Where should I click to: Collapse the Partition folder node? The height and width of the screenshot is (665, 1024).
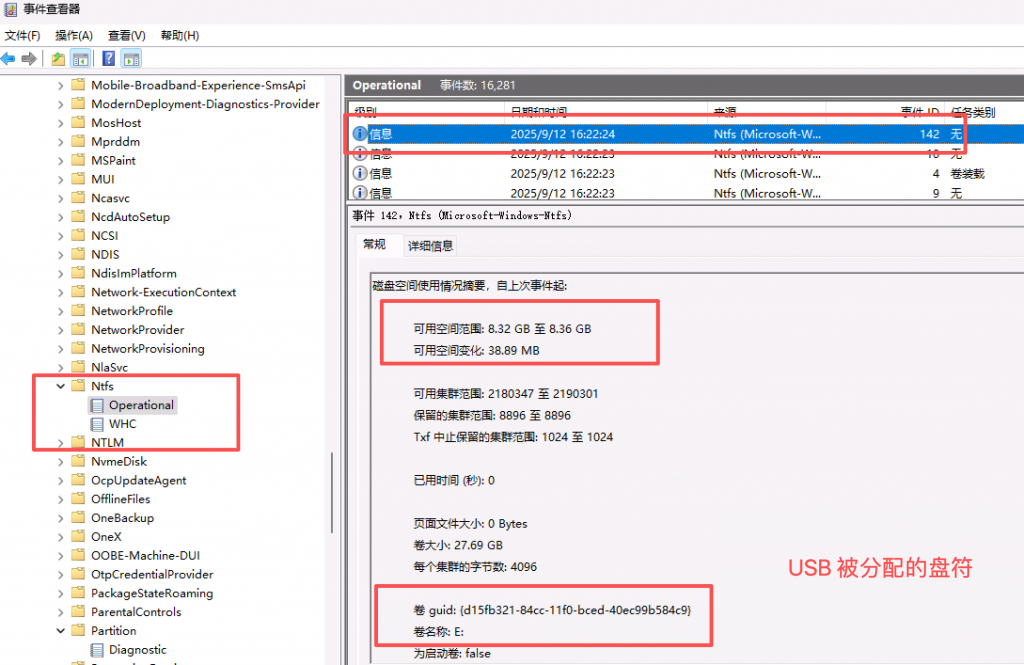tap(60, 631)
